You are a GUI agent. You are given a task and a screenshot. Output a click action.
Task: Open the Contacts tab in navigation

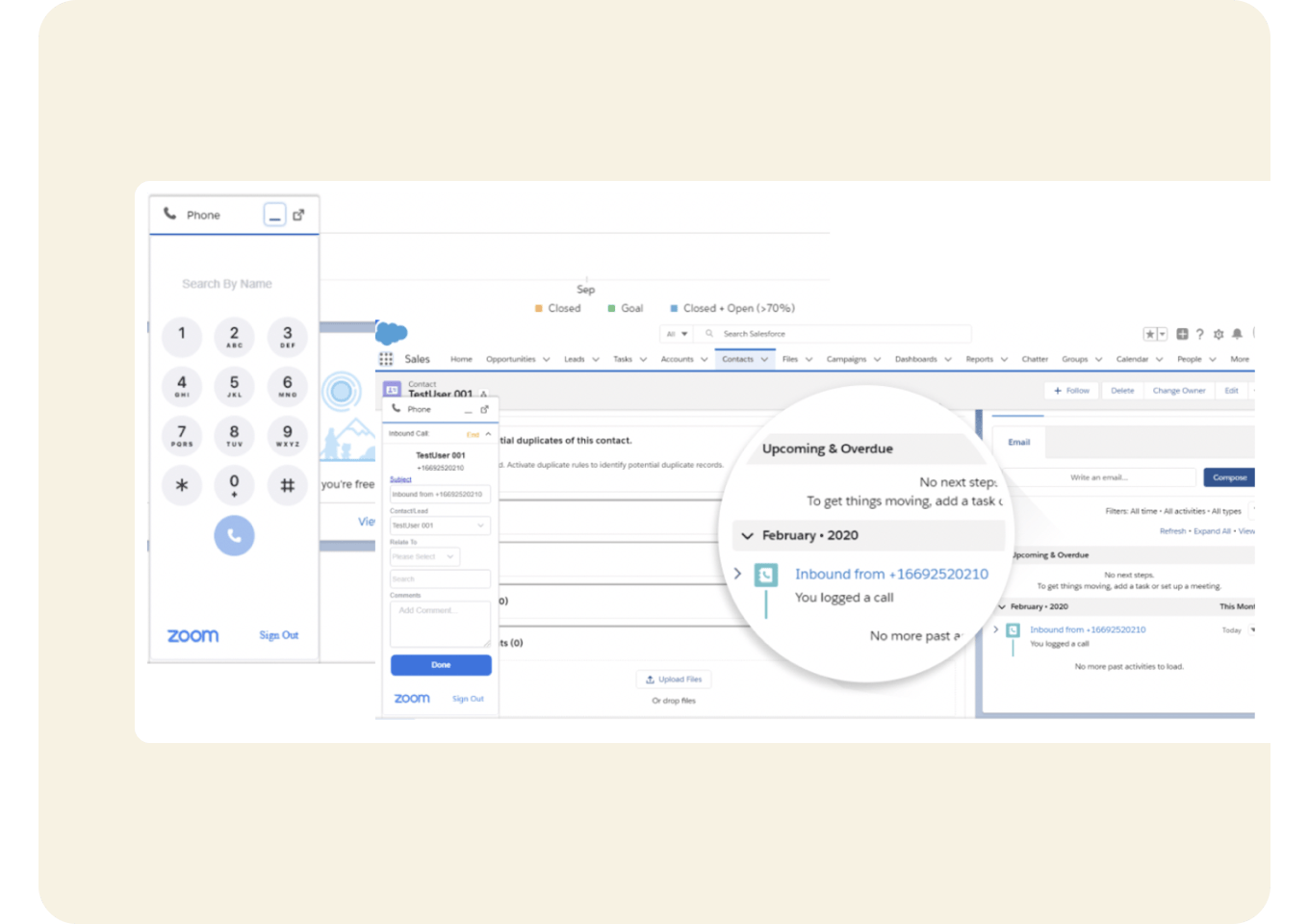(737, 359)
